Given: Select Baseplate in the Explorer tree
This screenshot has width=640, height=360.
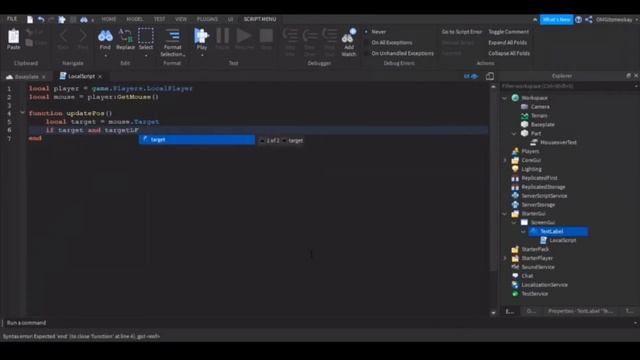Looking at the screenshot, I should coord(542,124).
